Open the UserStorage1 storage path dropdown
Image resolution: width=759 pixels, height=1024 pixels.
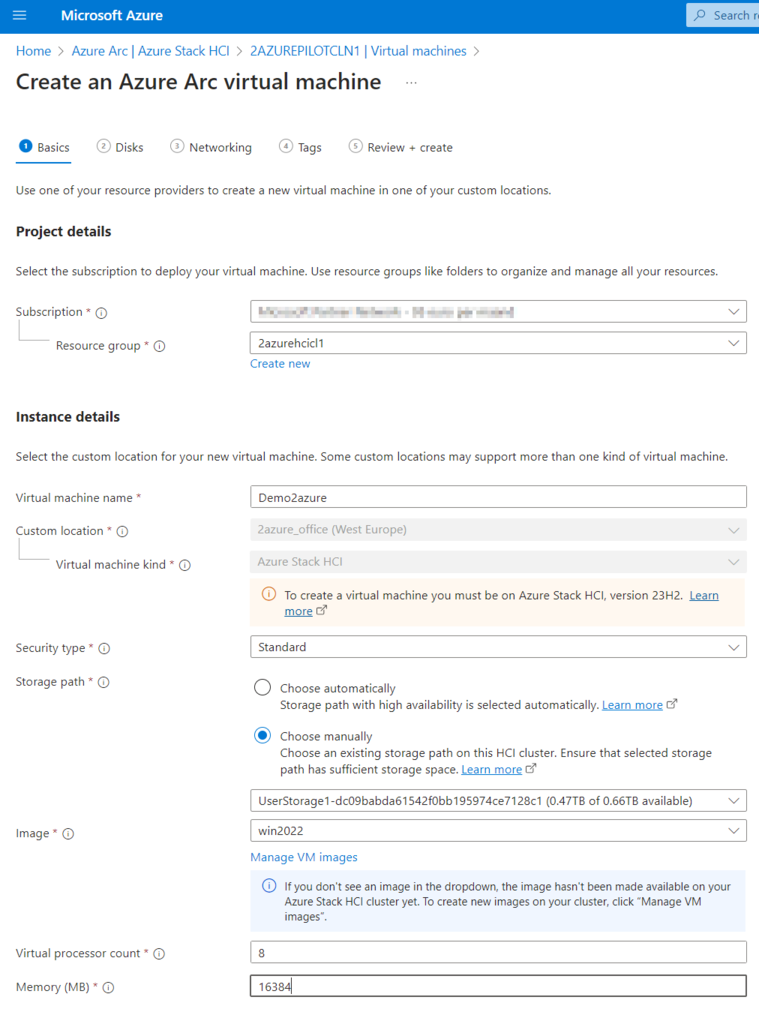(x=498, y=801)
